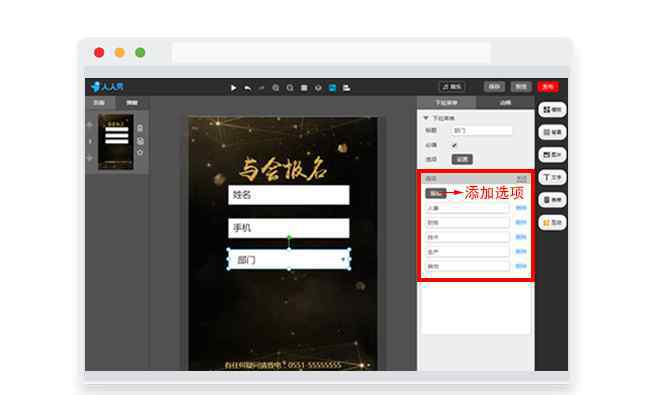Select the page one thumbnail
Screen dimensions: 660x395
coord(116,141)
